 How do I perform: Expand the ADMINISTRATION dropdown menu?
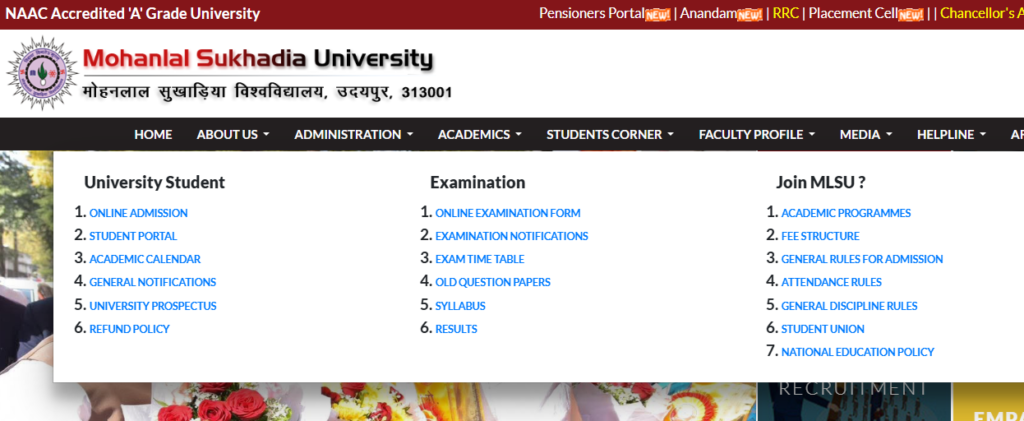tap(353, 134)
